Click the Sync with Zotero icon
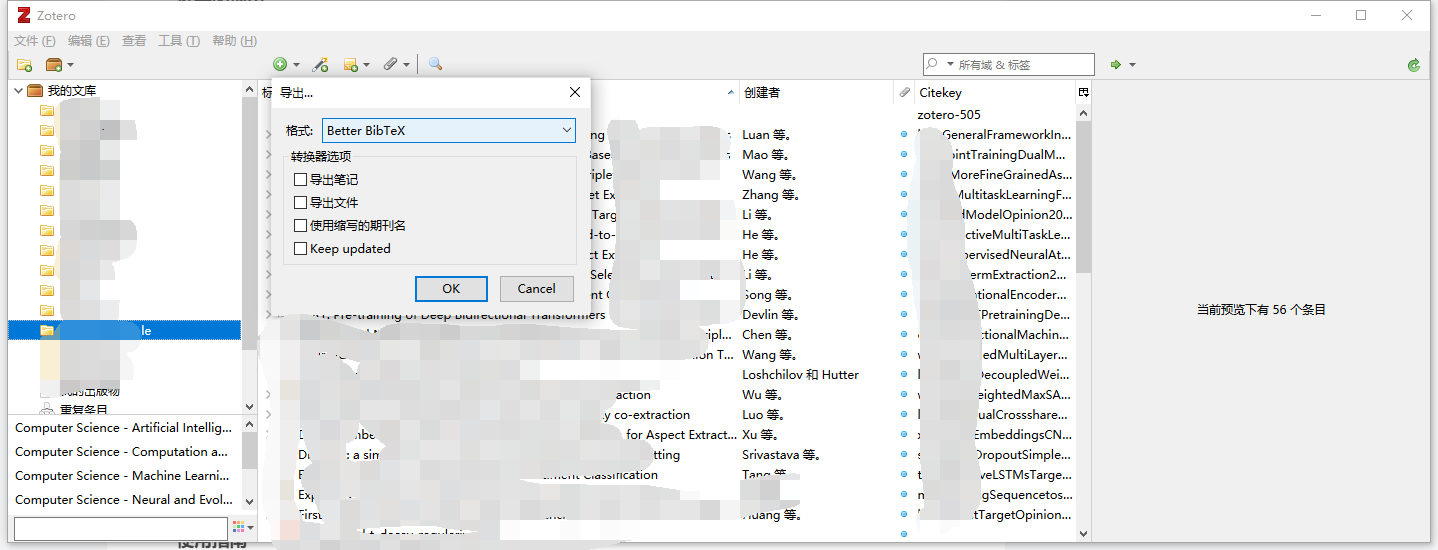Image resolution: width=1438 pixels, height=550 pixels. pos(1413,65)
